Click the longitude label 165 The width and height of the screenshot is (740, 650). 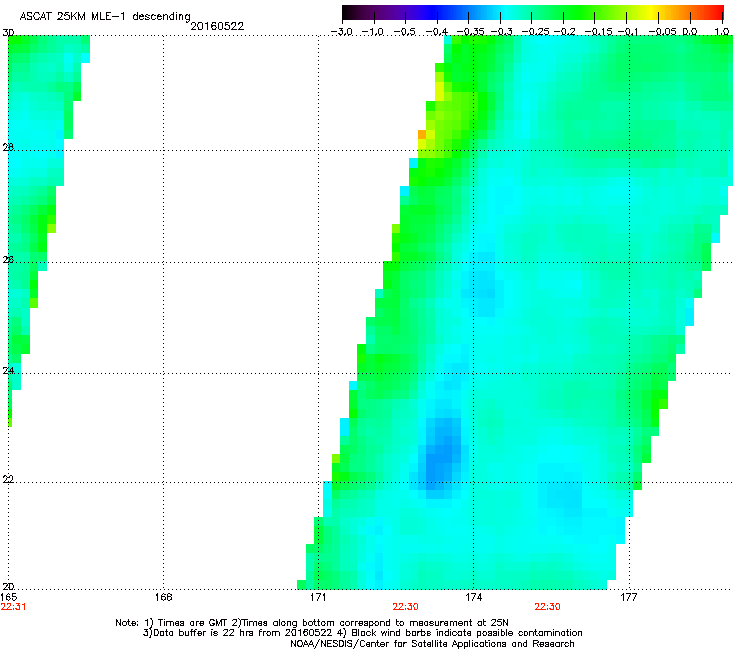[x=8, y=597]
